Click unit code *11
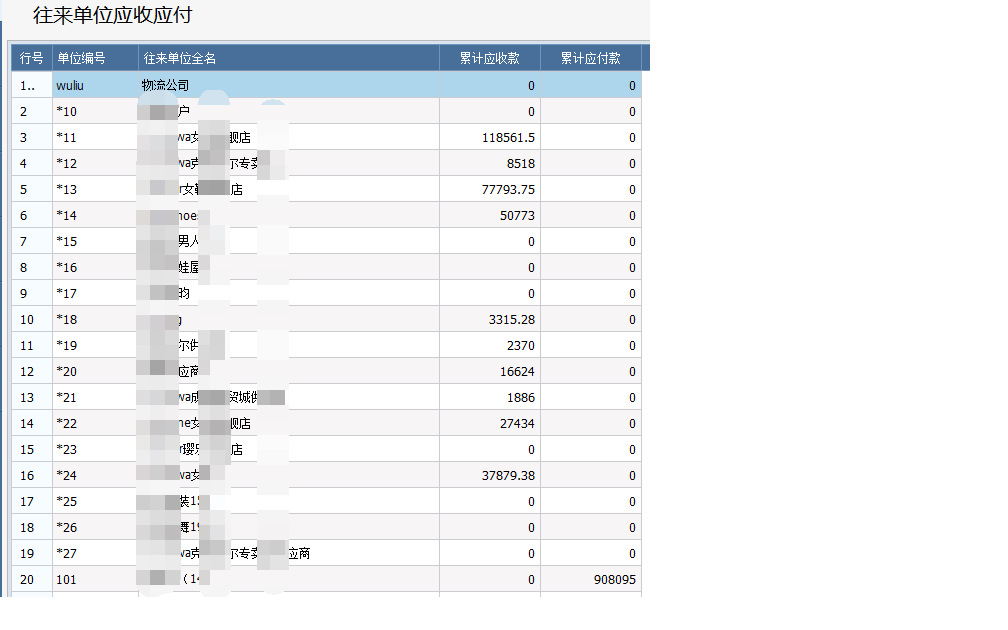Screen dimensions: 1008x630 (x=95, y=138)
